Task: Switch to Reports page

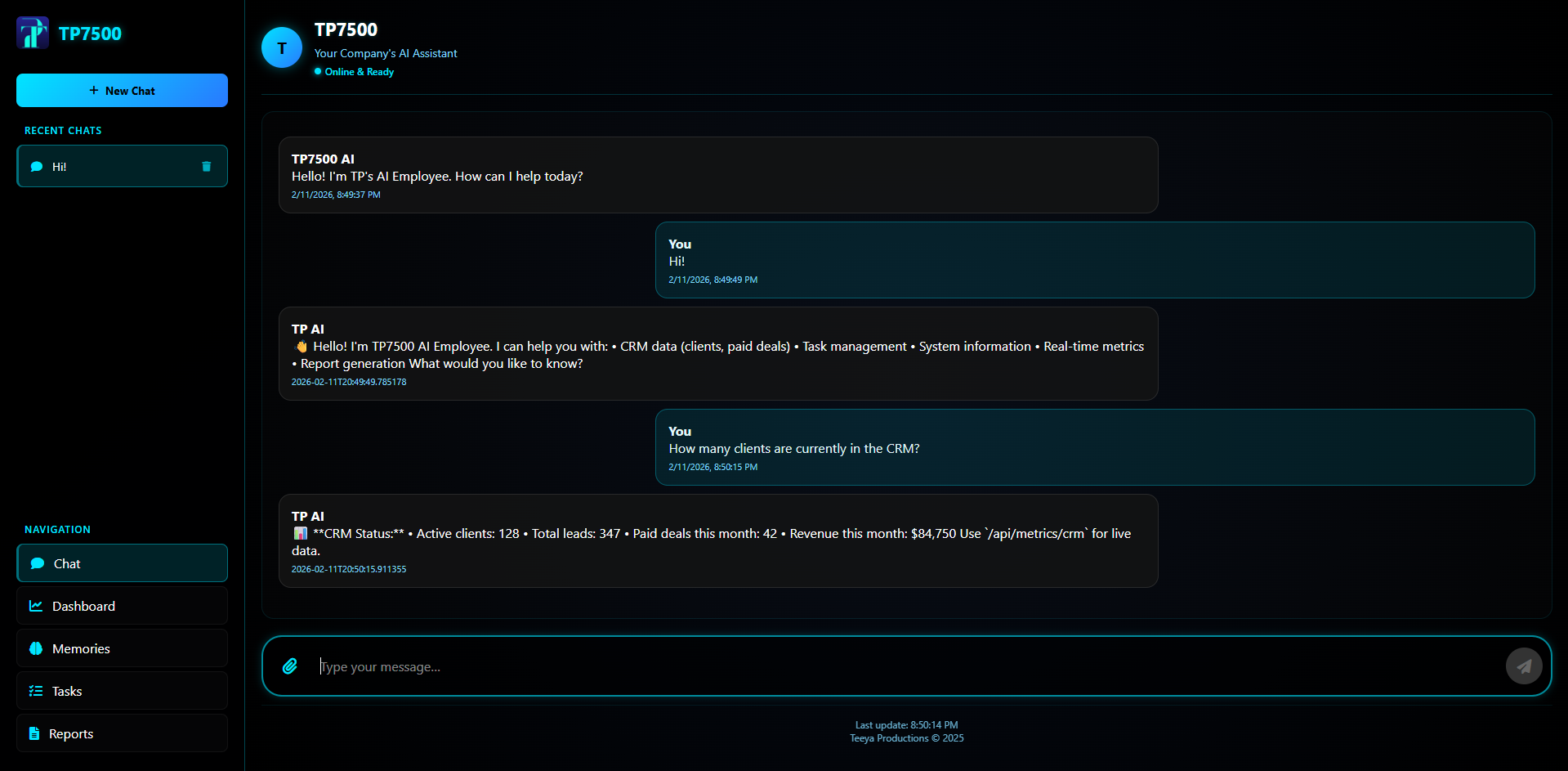Action: click(x=122, y=733)
